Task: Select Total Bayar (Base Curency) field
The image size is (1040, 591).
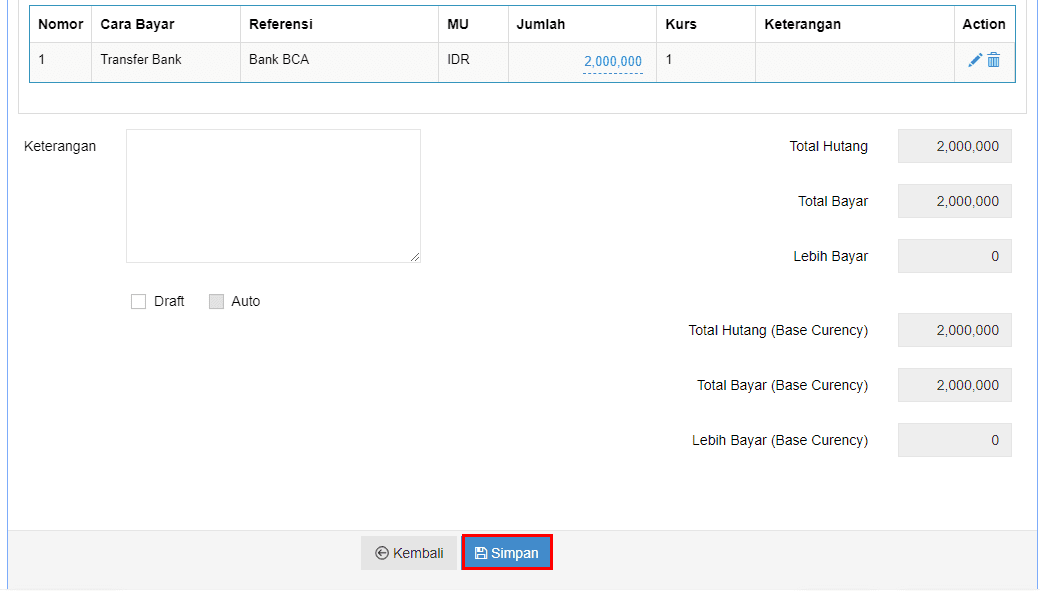Action: 954,385
